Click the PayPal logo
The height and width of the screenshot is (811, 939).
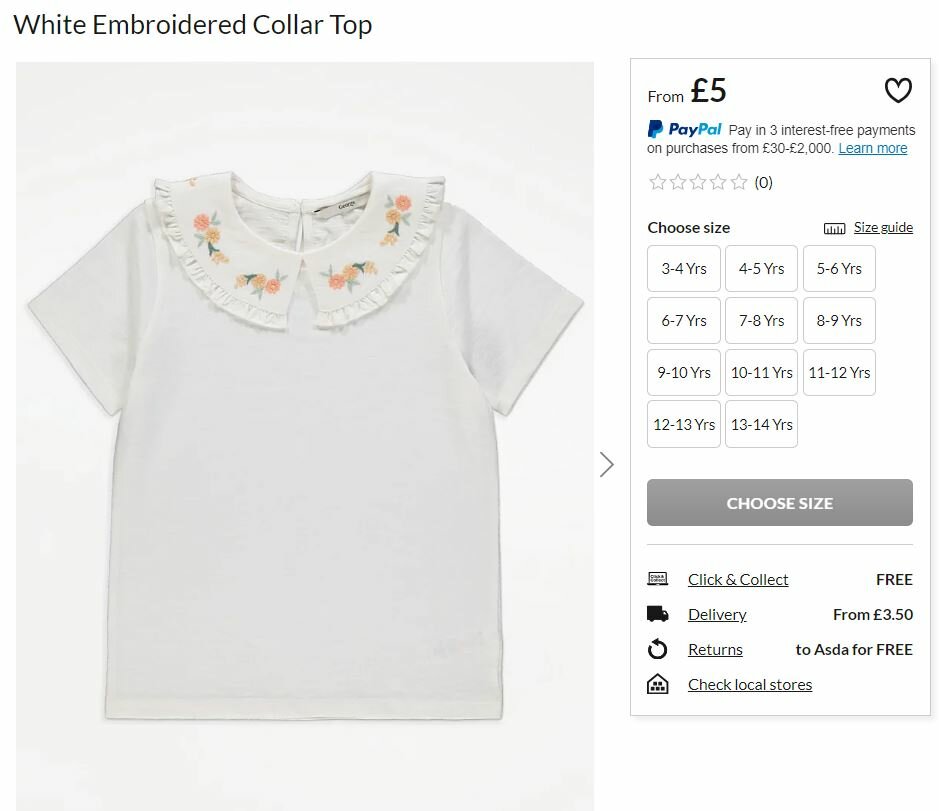[685, 129]
